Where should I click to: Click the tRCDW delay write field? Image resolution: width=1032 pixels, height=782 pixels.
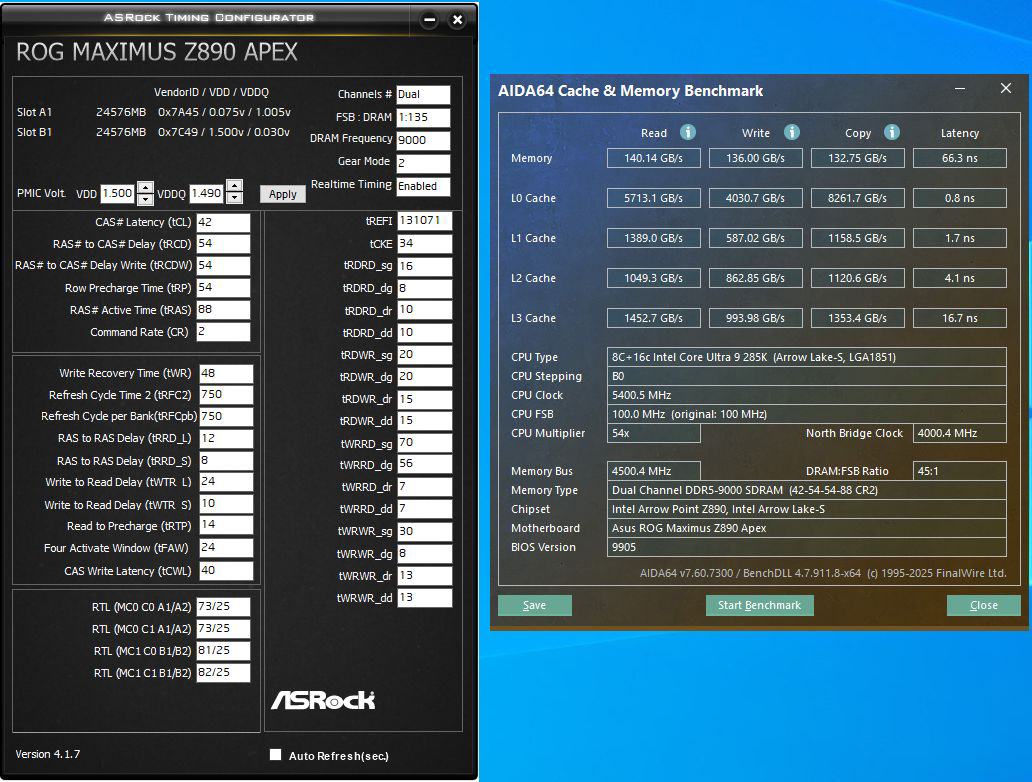pyautogui.click(x=223, y=265)
